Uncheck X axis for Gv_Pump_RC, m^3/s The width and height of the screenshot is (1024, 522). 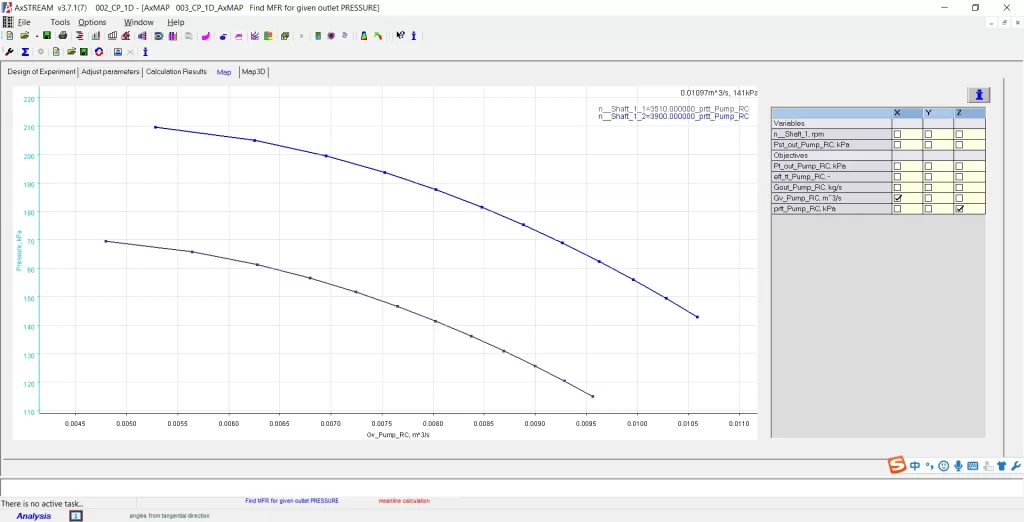897,198
